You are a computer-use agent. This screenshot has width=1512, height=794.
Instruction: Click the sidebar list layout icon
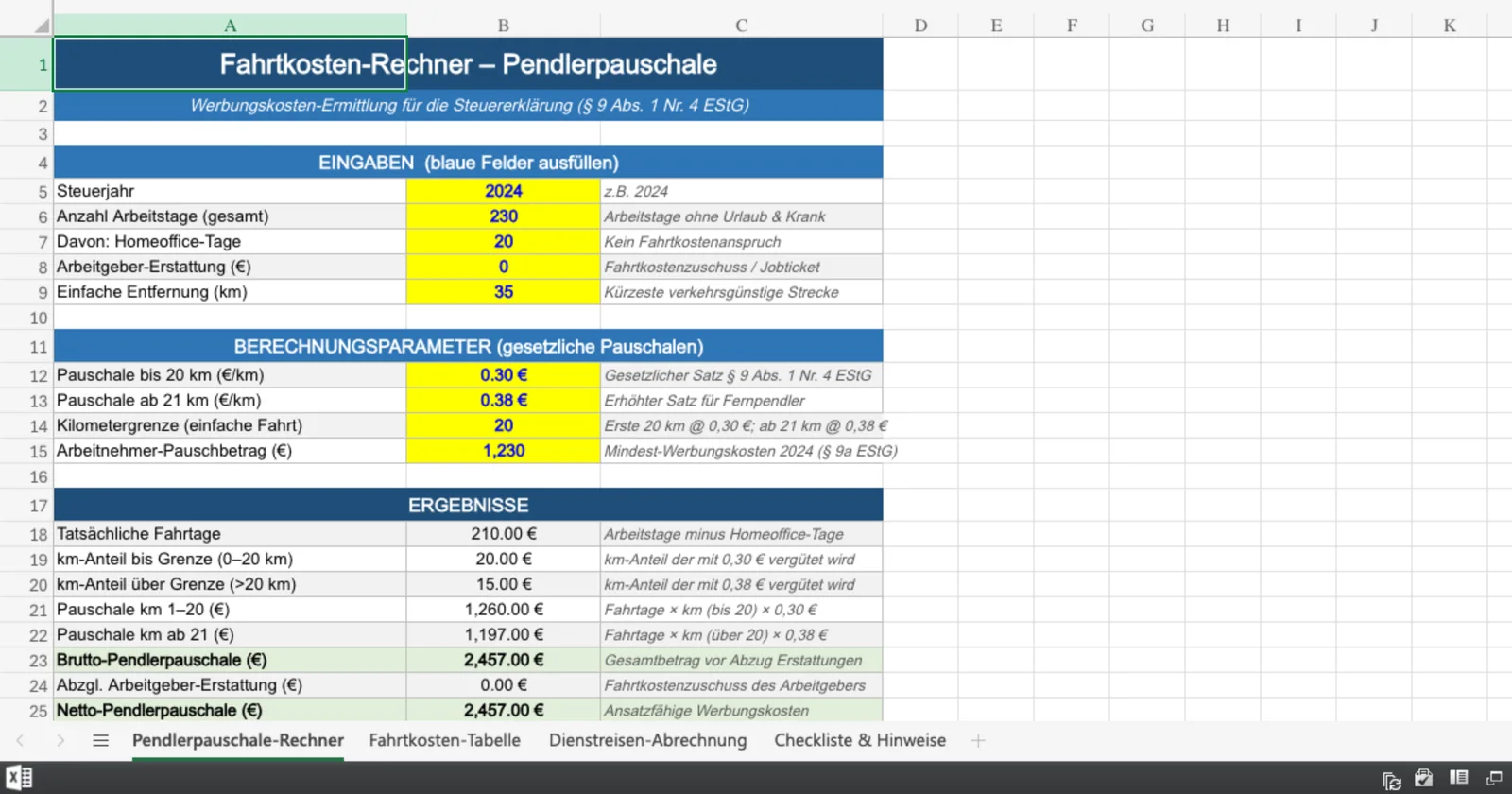pos(1459,778)
